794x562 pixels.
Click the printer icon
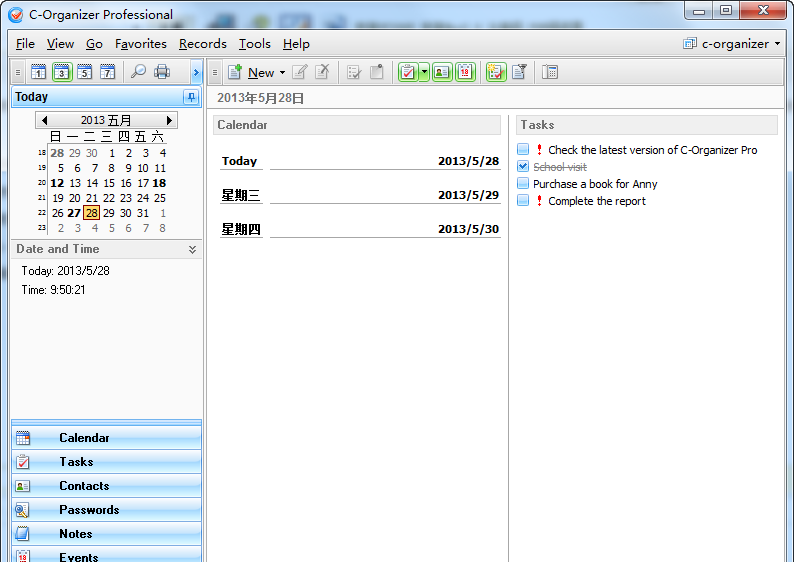pyautogui.click(x=162, y=72)
